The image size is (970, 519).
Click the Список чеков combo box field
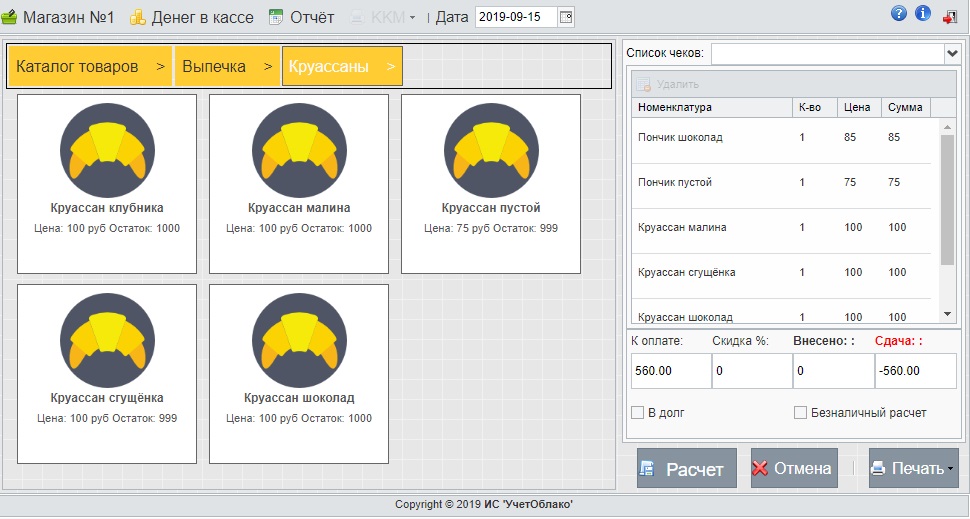click(828, 54)
